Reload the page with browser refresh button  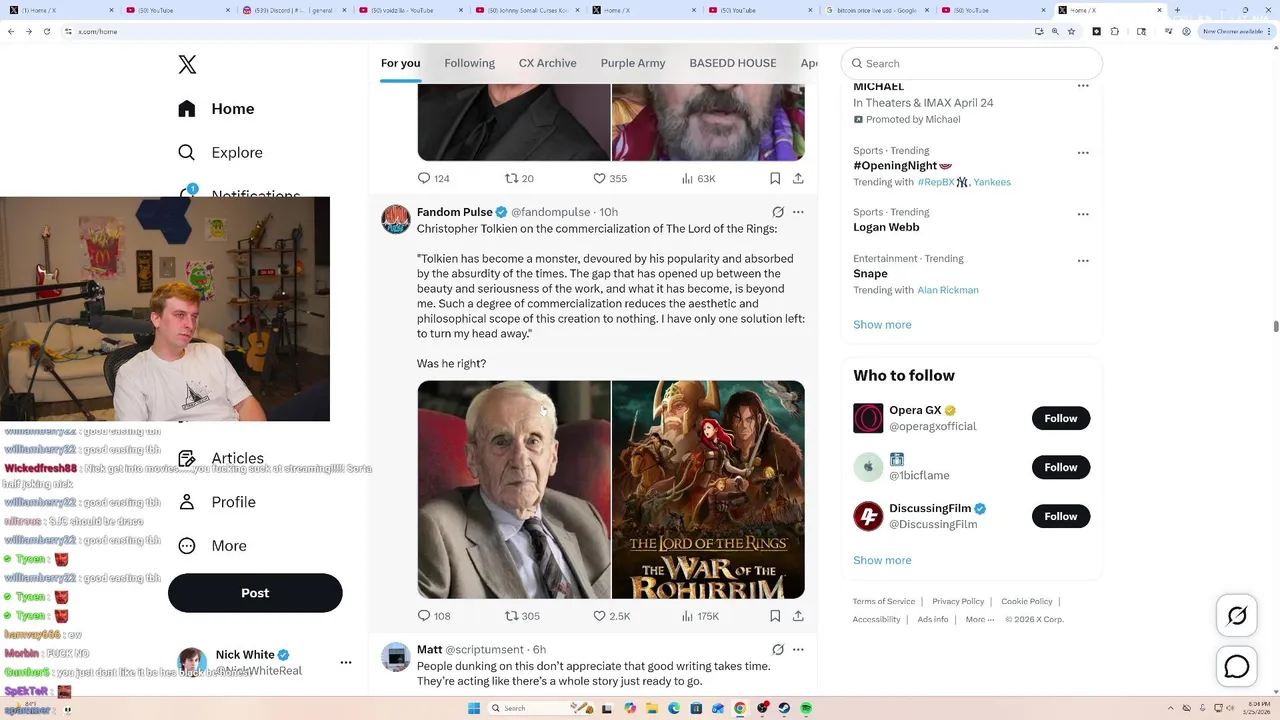tap(46, 31)
